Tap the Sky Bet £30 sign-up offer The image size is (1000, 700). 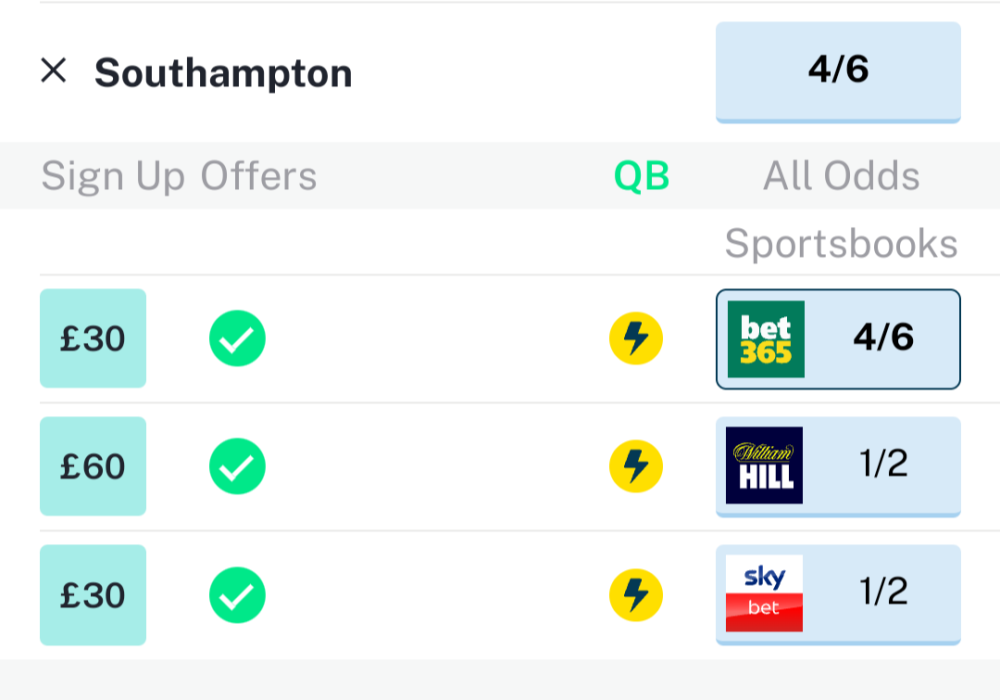point(93,594)
